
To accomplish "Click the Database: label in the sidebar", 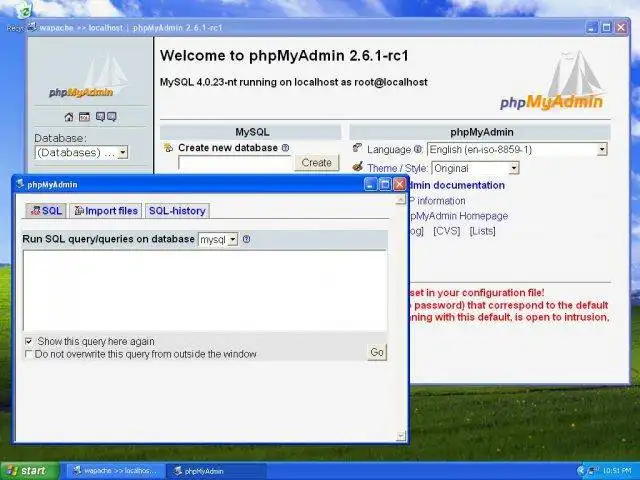I will click(x=60, y=138).
